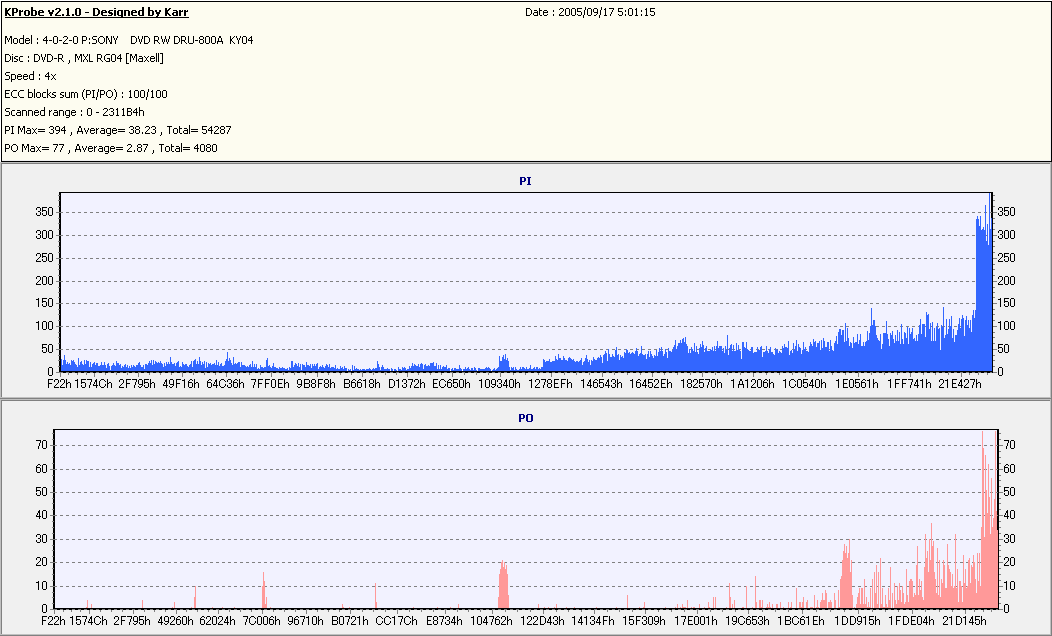1052x636 pixels.
Task: Click '14134Fh' label under the PO chart
Action: pyautogui.click(x=592, y=621)
